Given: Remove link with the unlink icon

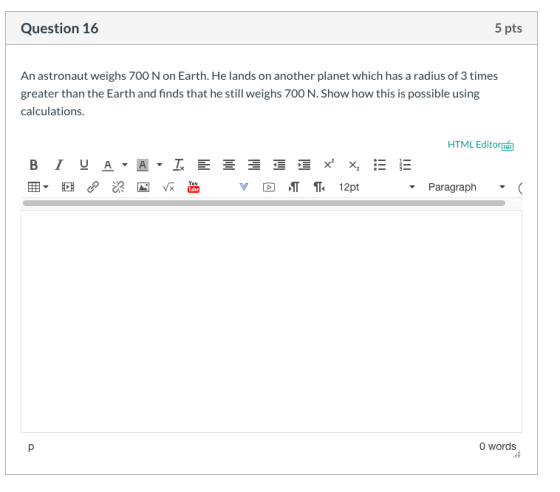Looking at the screenshot, I should coord(118,187).
